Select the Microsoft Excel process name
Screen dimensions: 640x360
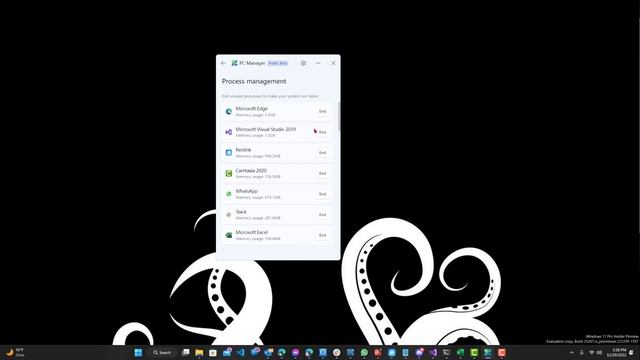coord(251,232)
